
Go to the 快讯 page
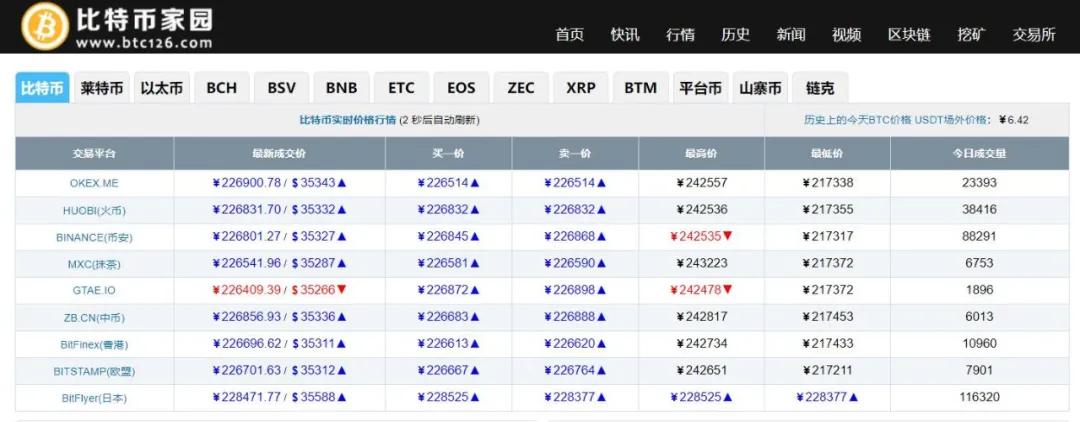click(625, 34)
